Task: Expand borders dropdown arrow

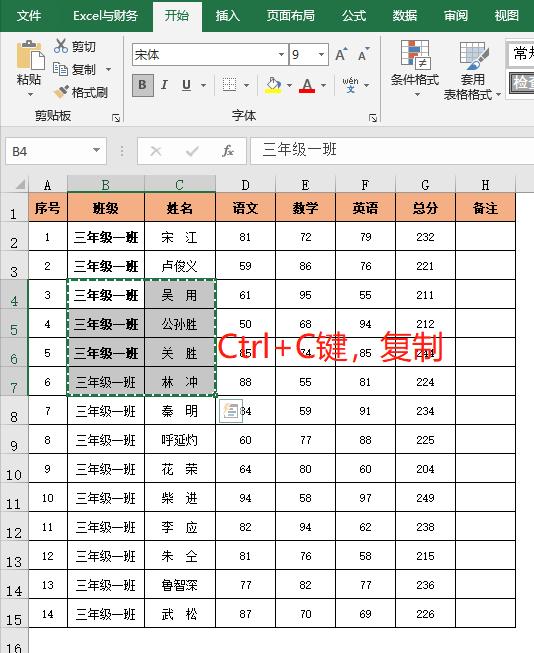Action: [x=246, y=85]
